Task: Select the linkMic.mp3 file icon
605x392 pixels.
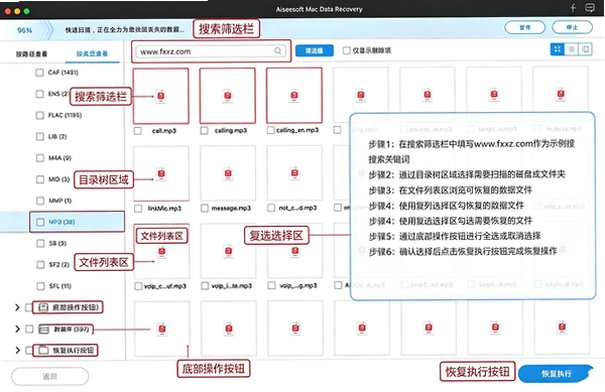Action: [161, 174]
